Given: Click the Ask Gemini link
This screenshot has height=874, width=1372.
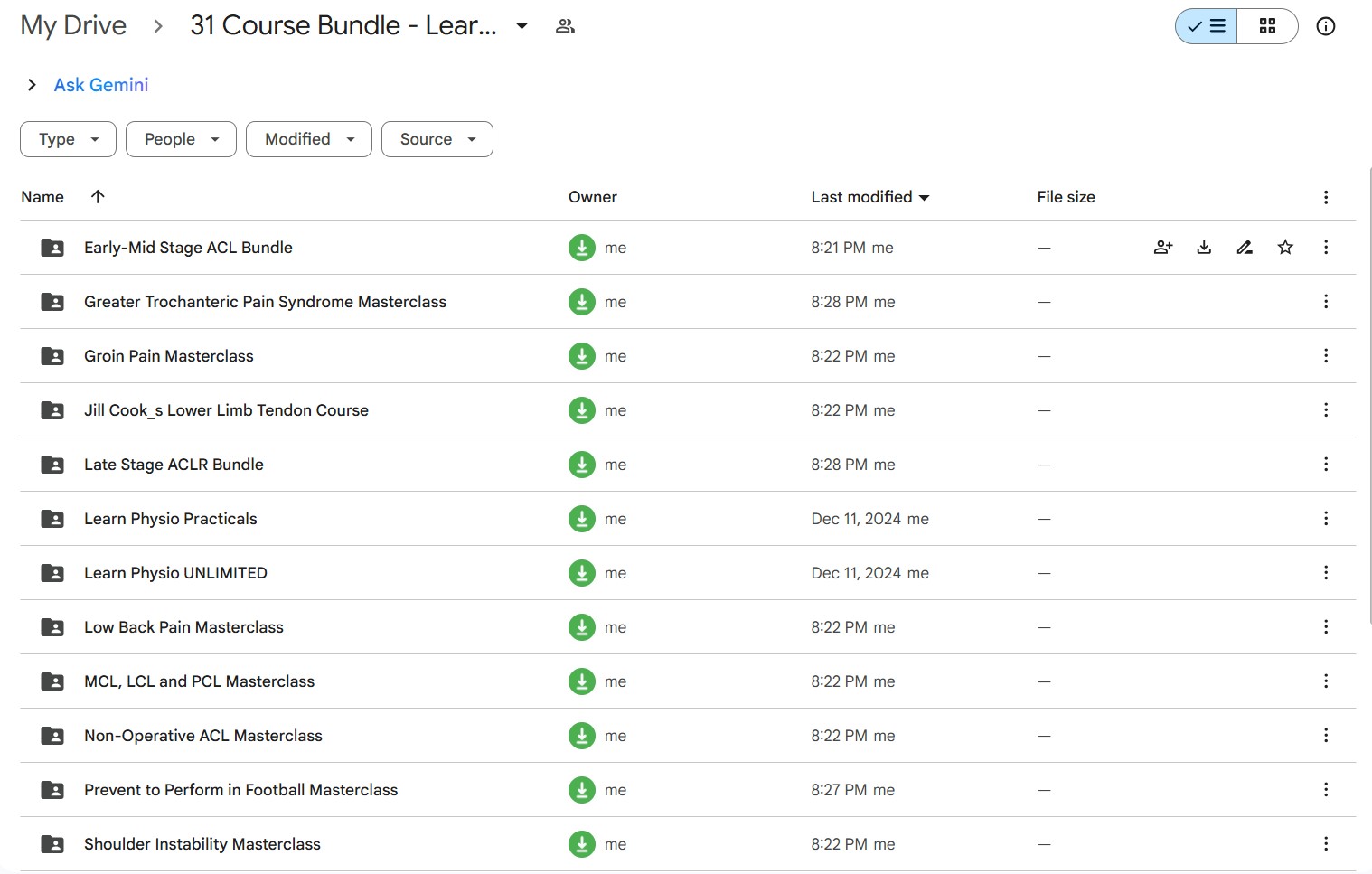Looking at the screenshot, I should (101, 85).
